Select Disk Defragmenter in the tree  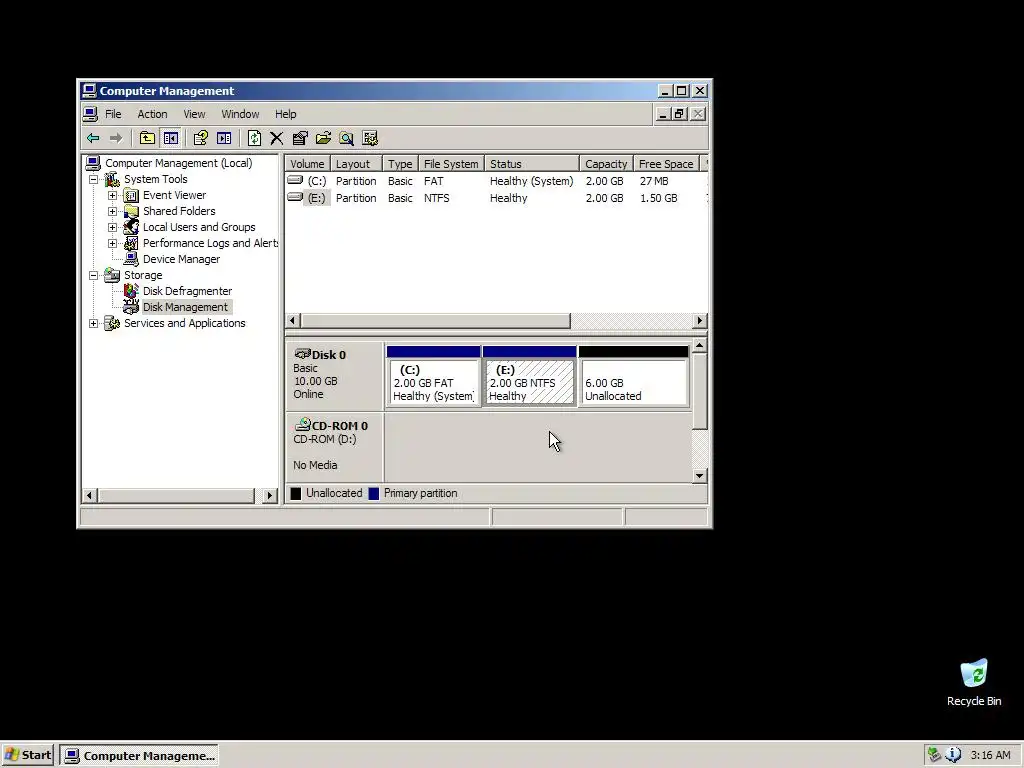click(x=187, y=291)
